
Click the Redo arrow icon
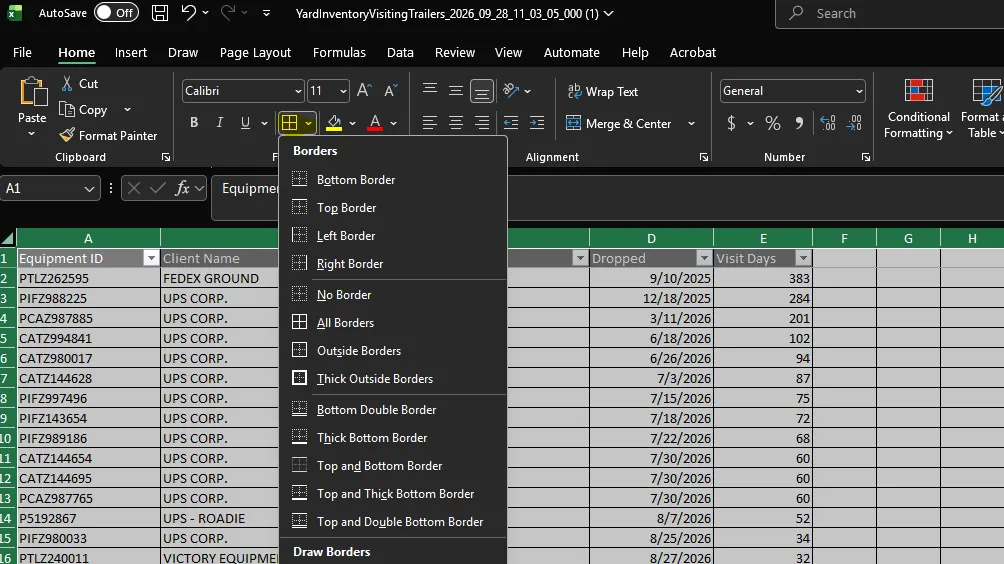pyautogui.click(x=227, y=13)
